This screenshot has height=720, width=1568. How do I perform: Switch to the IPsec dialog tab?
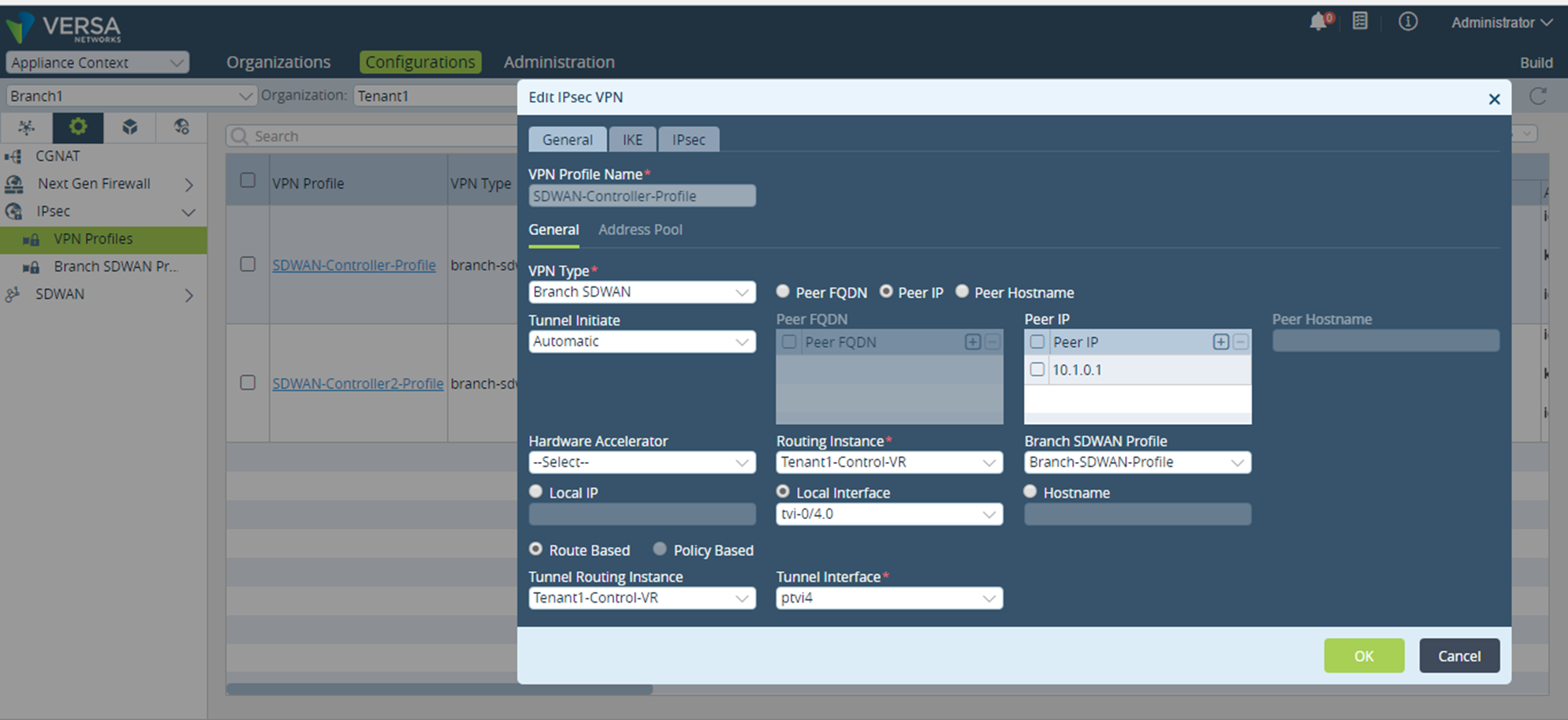(688, 140)
